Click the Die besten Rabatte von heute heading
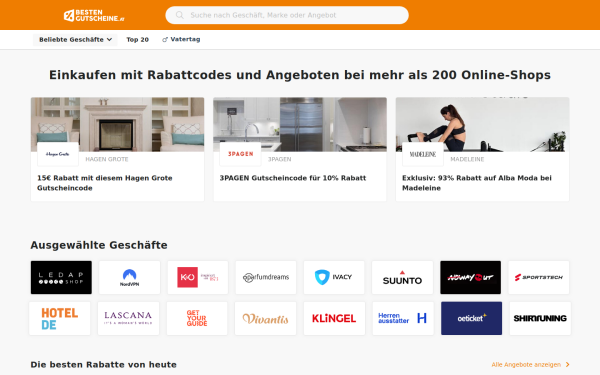The image size is (600, 375). [x=104, y=365]
